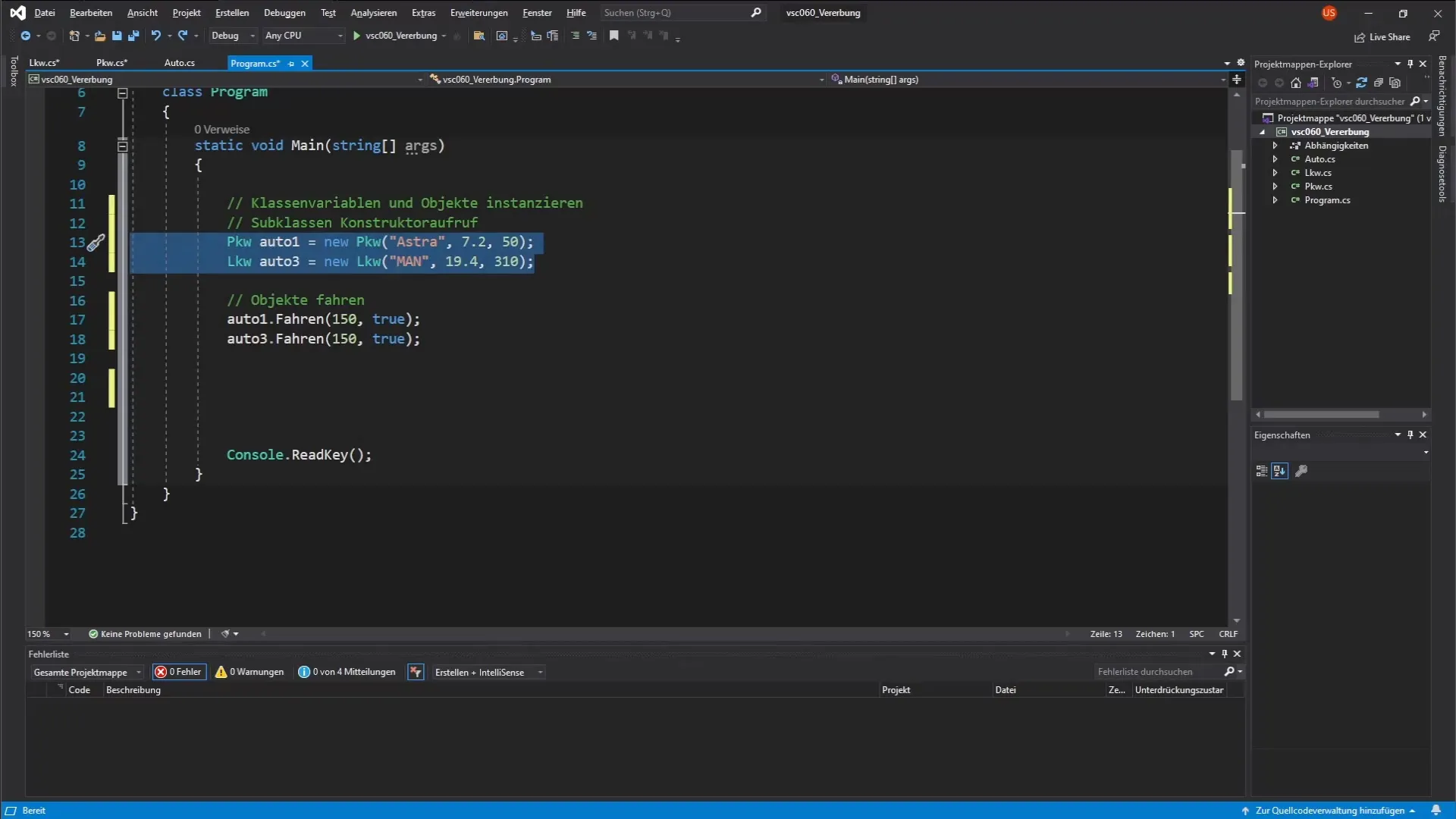The height and width of the screenshot is (819, 1456).
Task: Click the comment out lines icon
Action: 576,36
